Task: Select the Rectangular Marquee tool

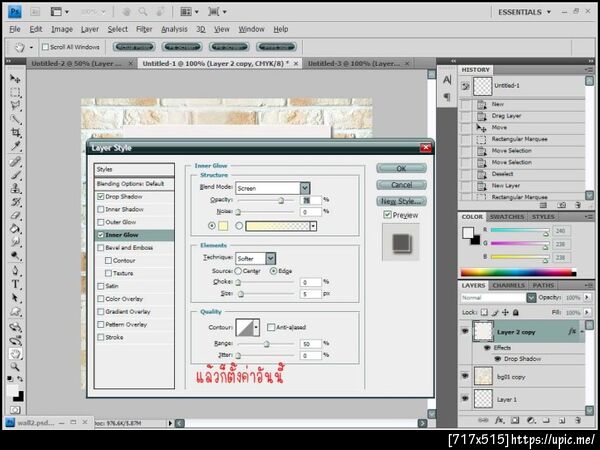Action: 15,92
